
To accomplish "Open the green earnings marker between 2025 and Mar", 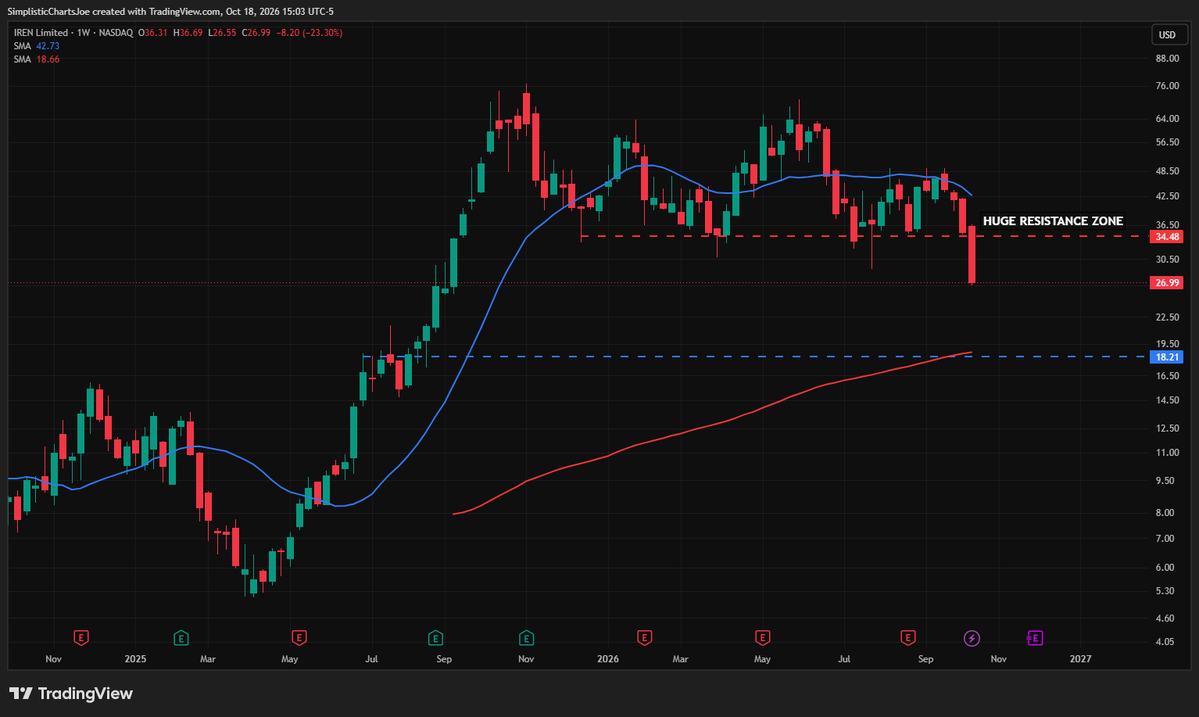I will click(181, 638).
